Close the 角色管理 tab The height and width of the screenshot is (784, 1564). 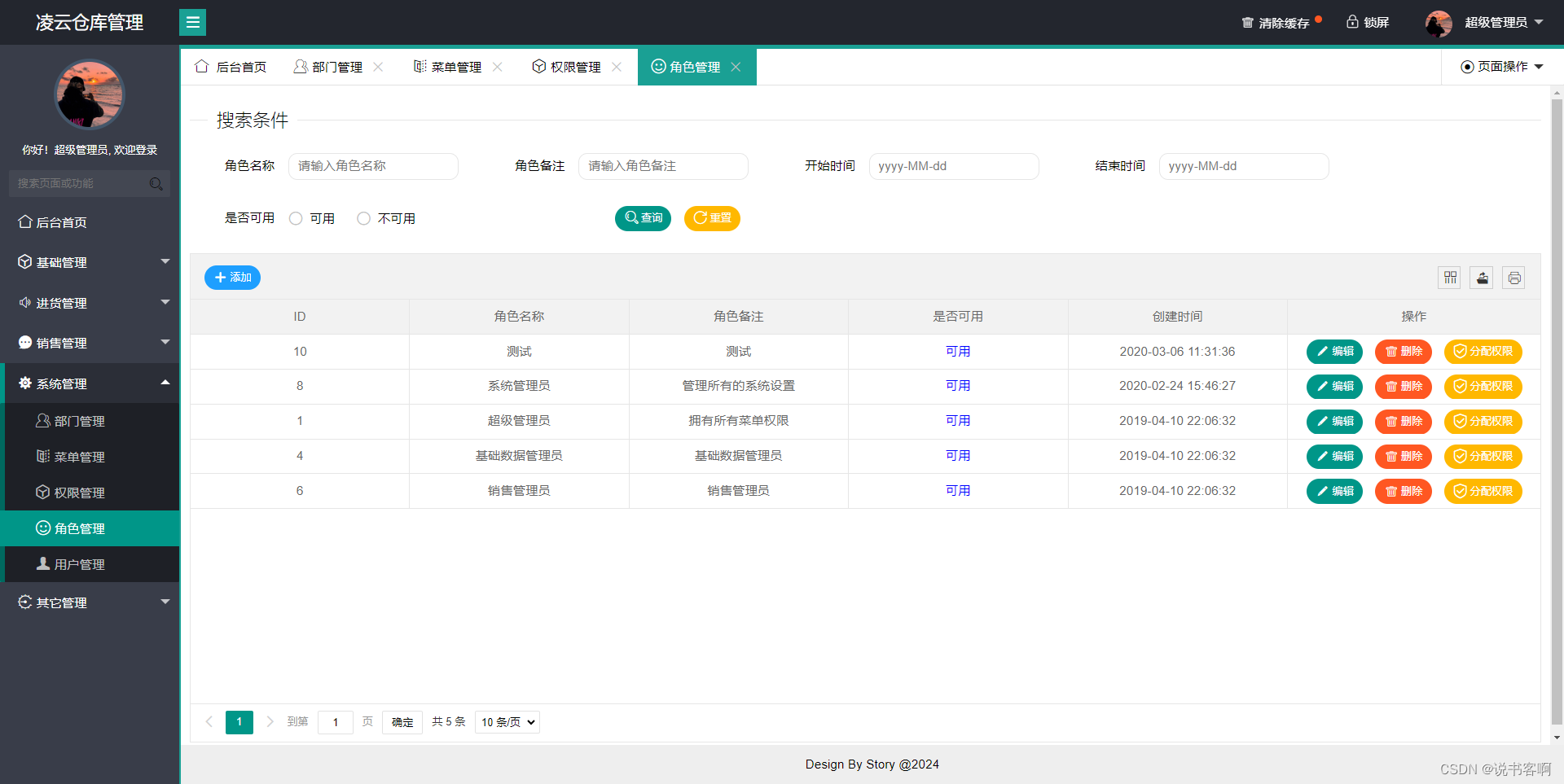coord(736,67)
